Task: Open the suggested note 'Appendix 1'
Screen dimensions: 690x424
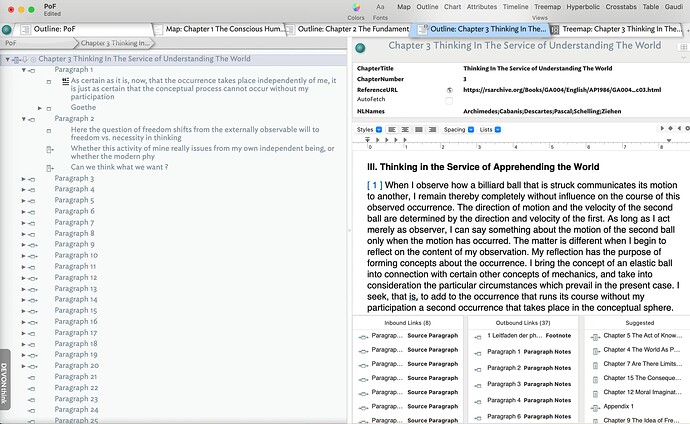Action: pyautogui.click(x=618, y=406)
